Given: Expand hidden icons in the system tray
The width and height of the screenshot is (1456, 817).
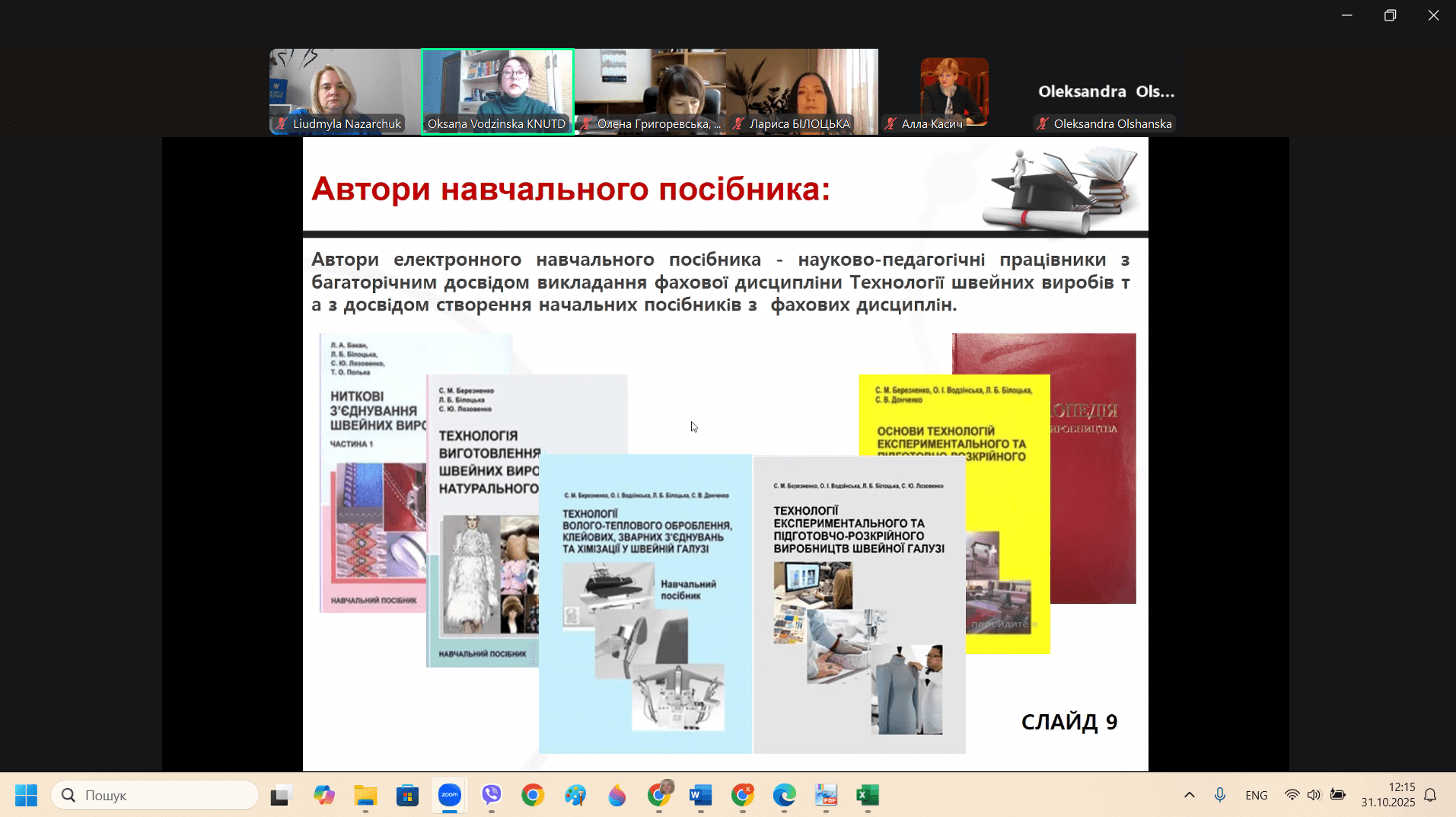Looking at the screenshot, I should (1188, 795).
